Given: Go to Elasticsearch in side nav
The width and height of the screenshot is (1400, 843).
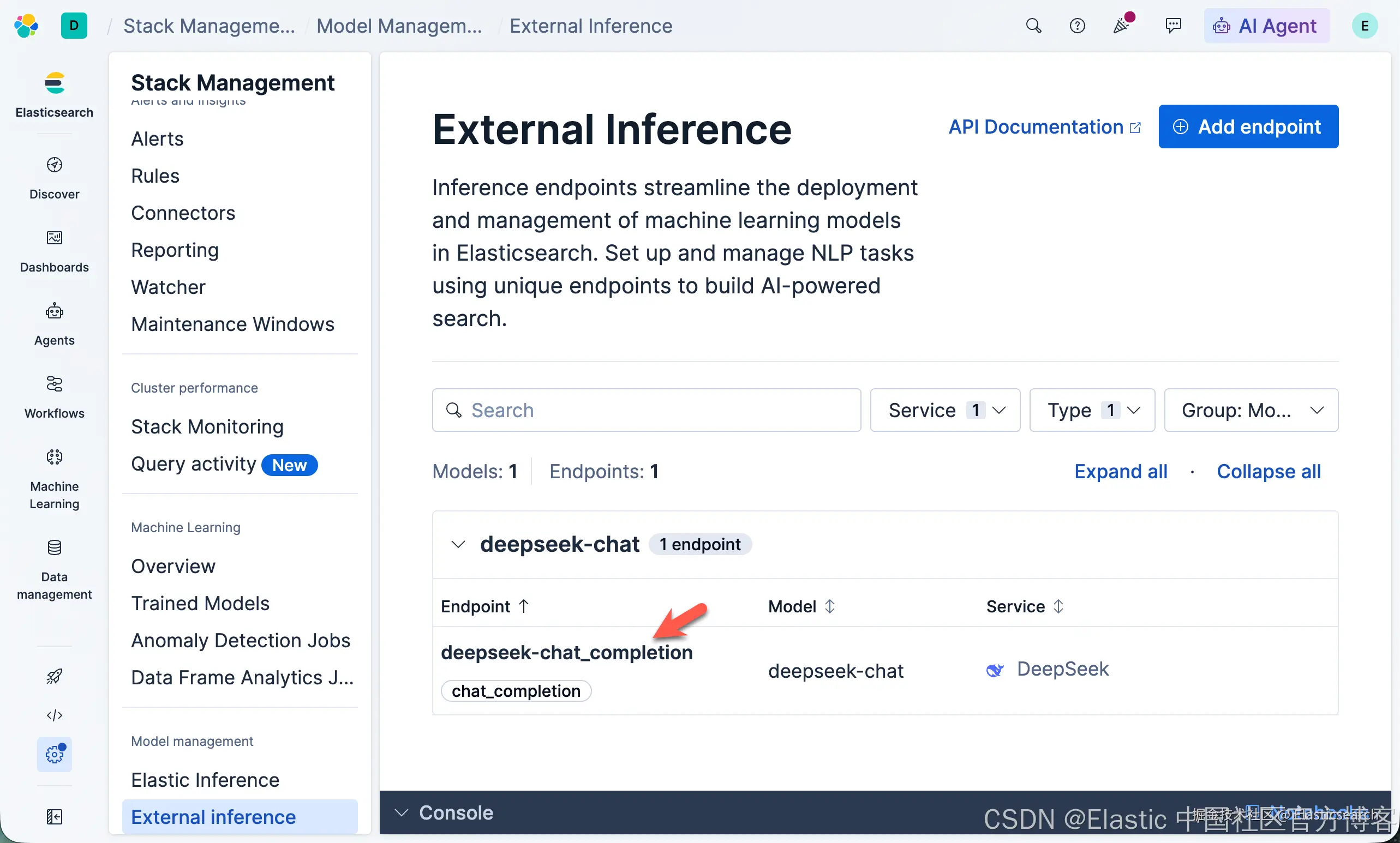Looking at the screenshot, I should click(x=55, y=95).
